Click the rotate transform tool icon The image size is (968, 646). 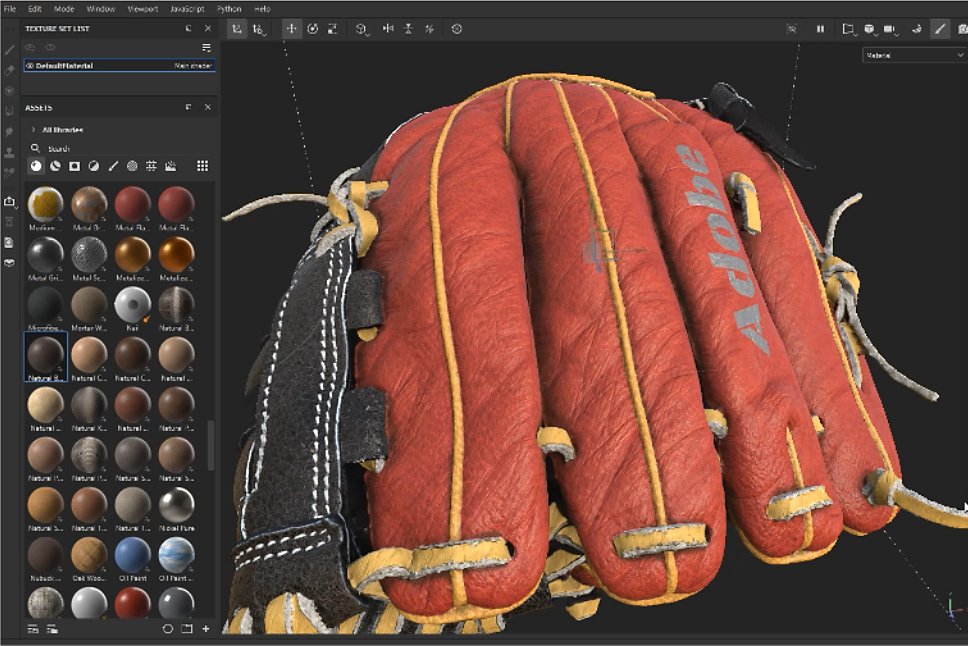(x=313, y=28)
